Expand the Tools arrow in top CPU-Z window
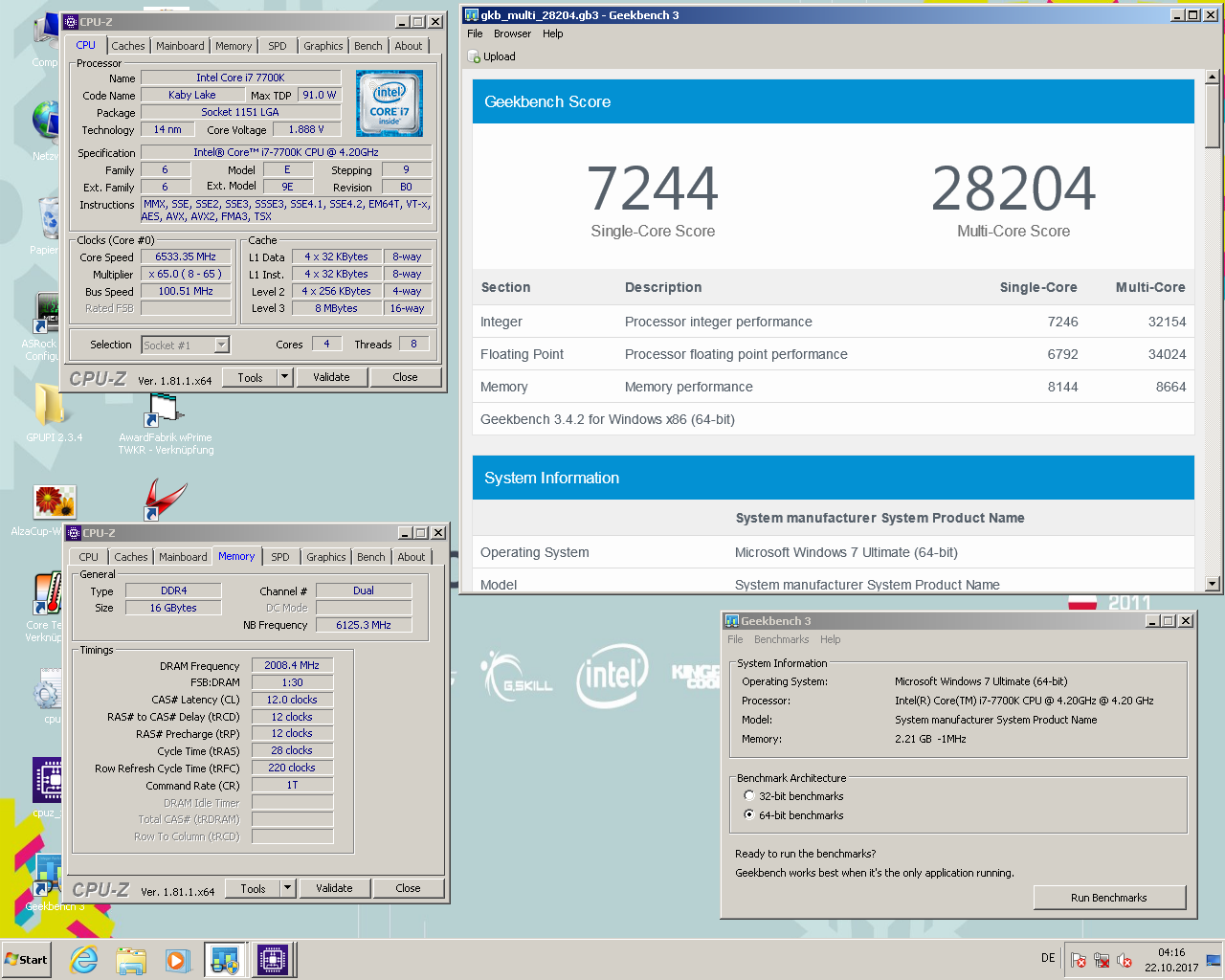Screen dimensions: 1225x980 (284, 377)
